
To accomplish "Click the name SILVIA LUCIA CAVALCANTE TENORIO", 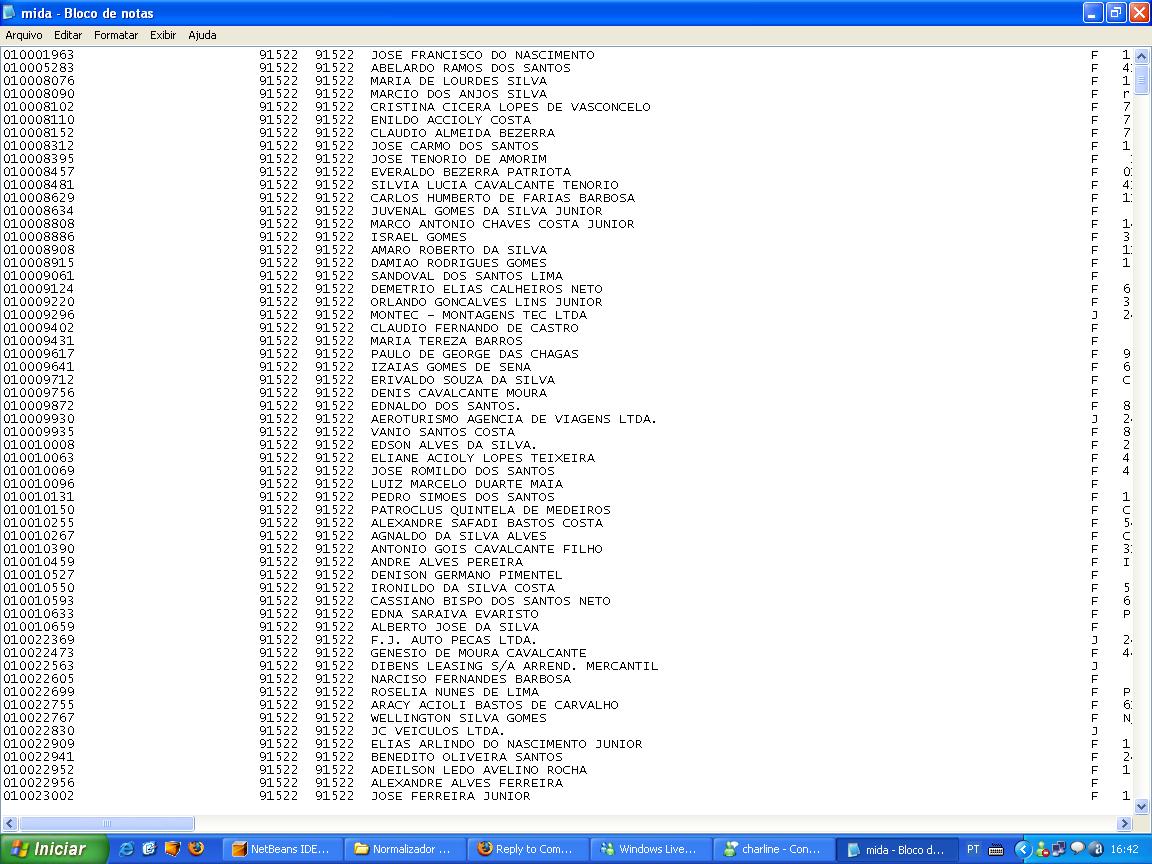I will pos(494,185).
